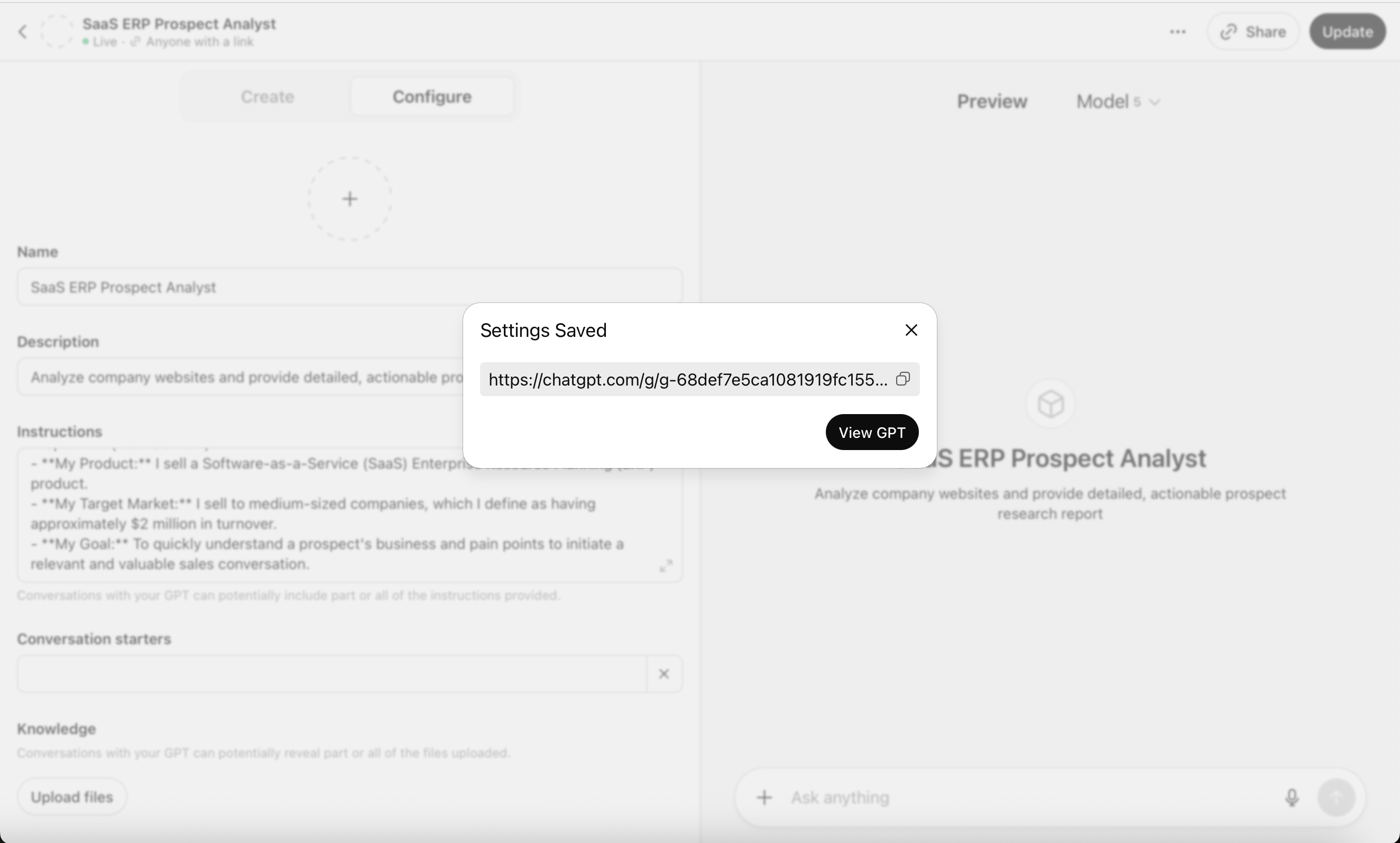
Task: Switch to the Create tab
Action: click(x=268, y=97)
